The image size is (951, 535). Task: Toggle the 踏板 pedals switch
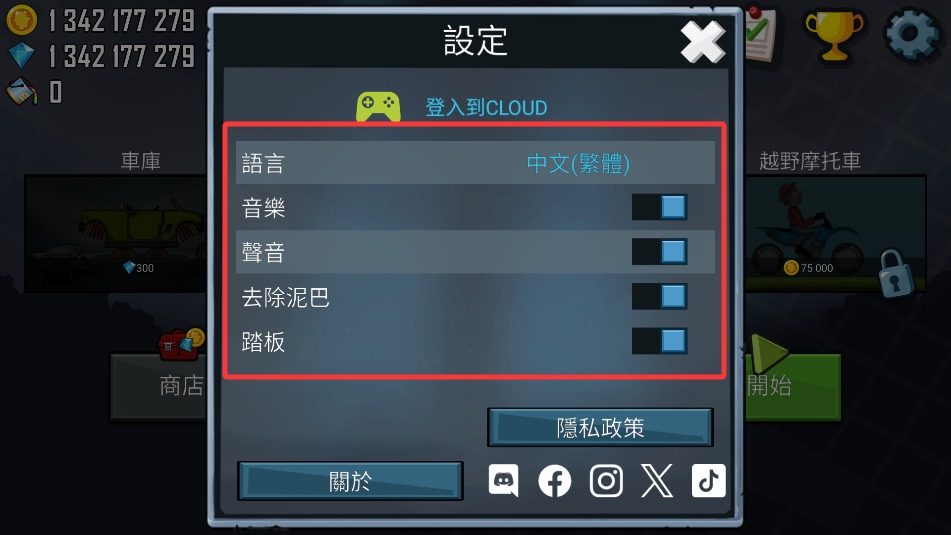[659, 341]
